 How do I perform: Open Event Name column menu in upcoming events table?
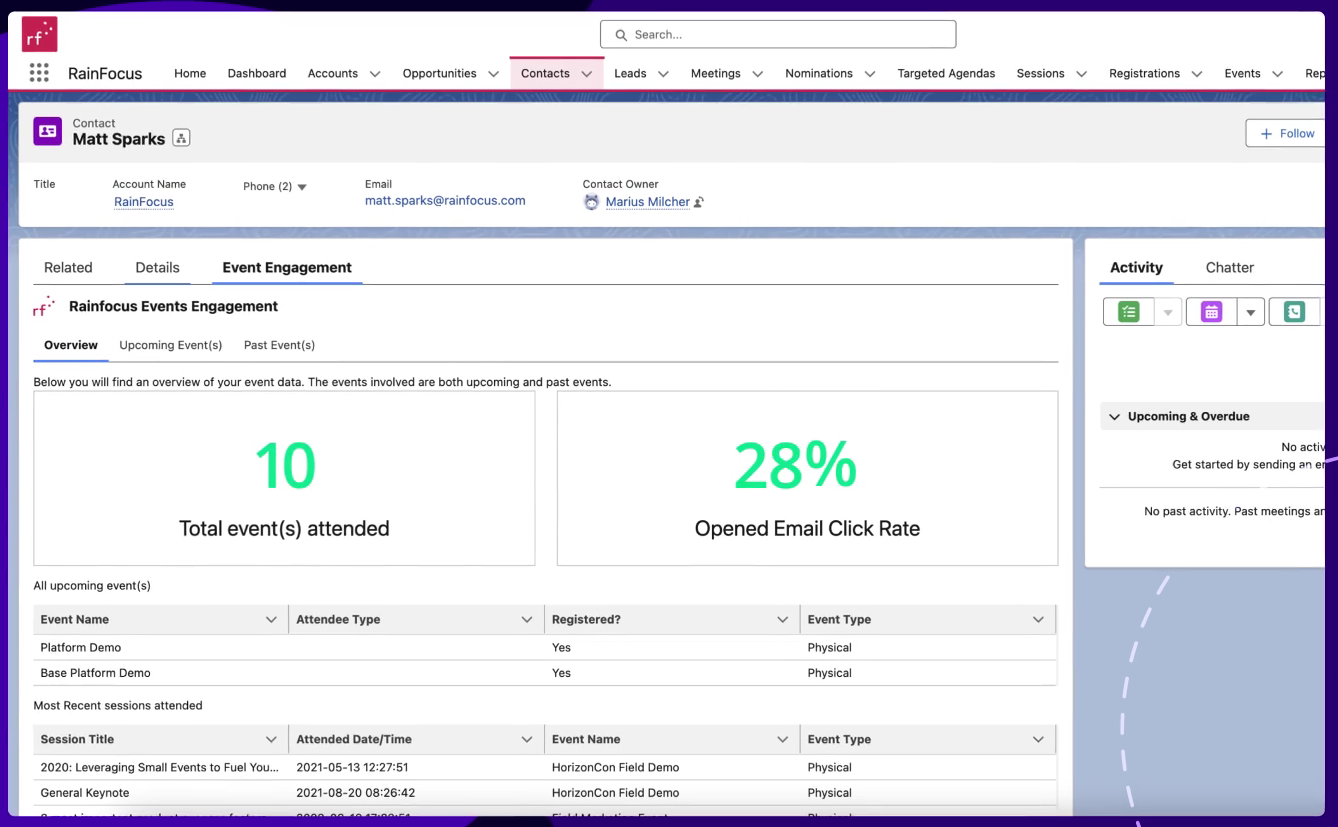click(x=271, y=620)
